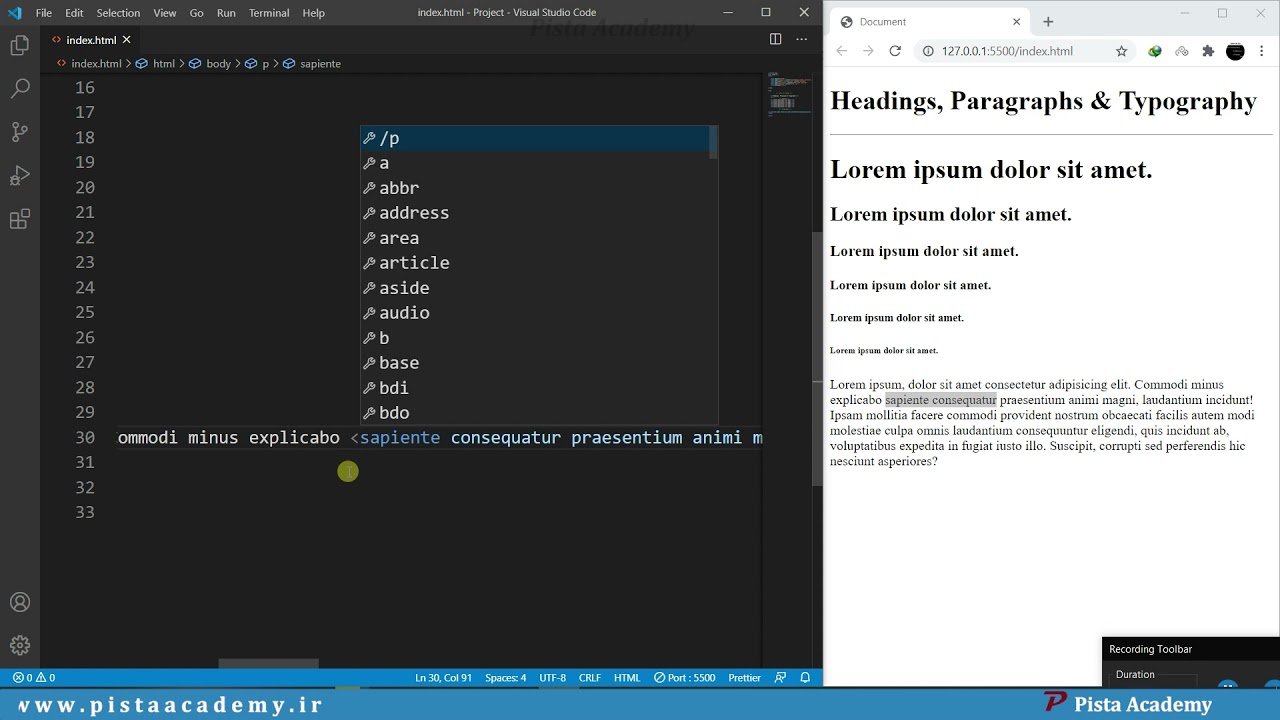1280x720 pixels.
Task: Open editor More Actions ellipsis
Action: 801,39
